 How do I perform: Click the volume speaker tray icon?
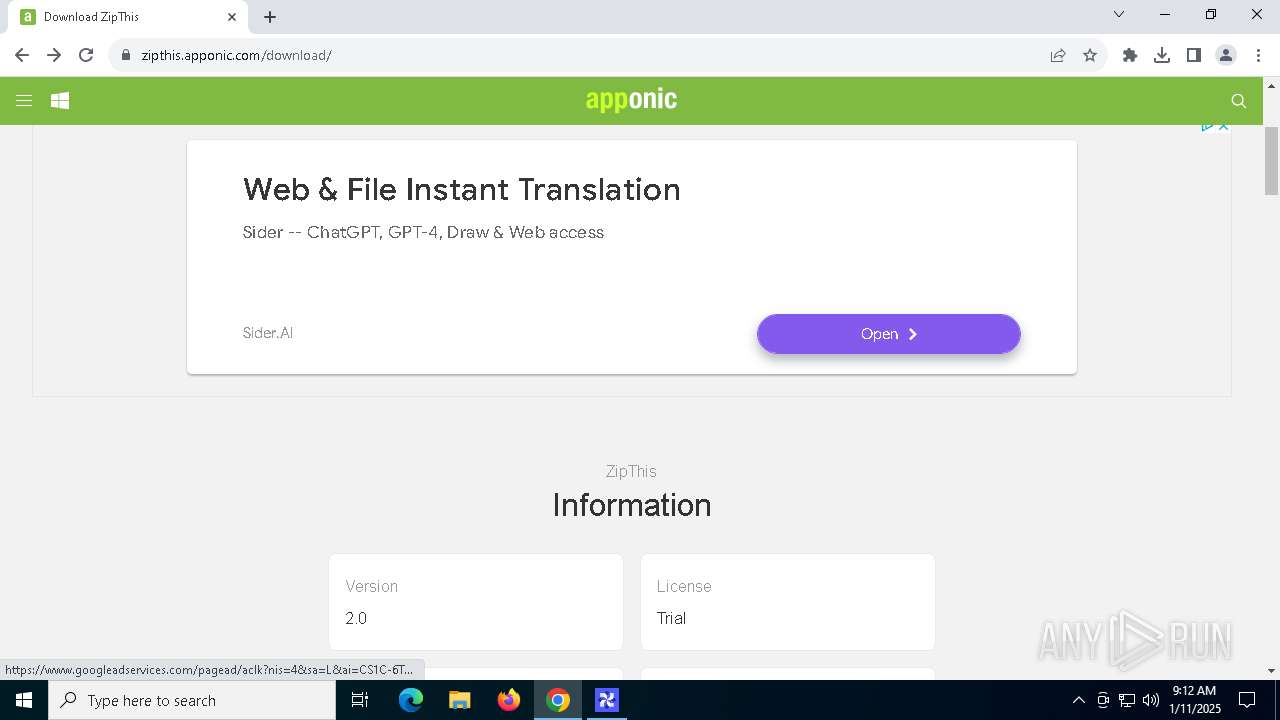(1151, 700)
